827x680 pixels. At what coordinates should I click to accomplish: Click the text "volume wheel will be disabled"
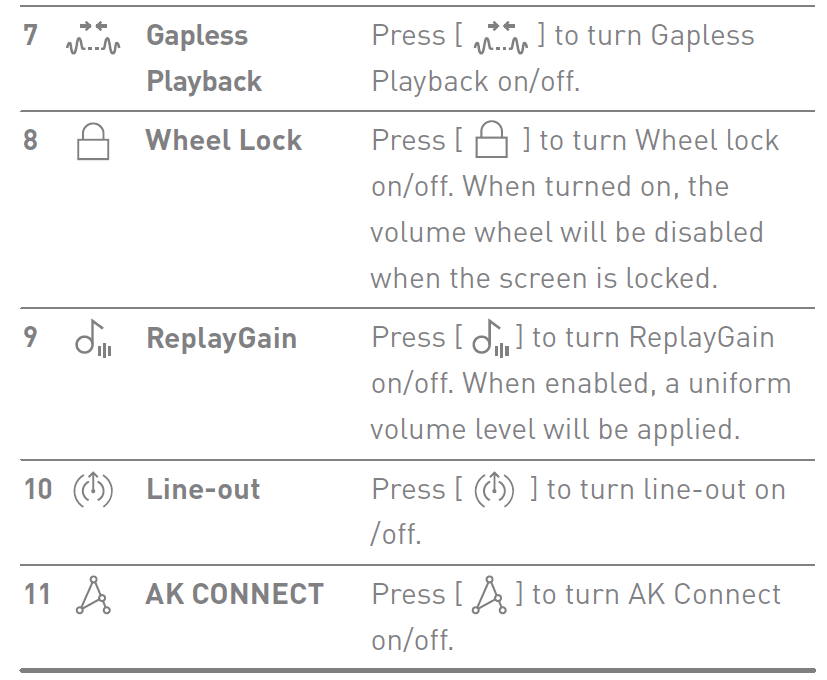(566, 232)
